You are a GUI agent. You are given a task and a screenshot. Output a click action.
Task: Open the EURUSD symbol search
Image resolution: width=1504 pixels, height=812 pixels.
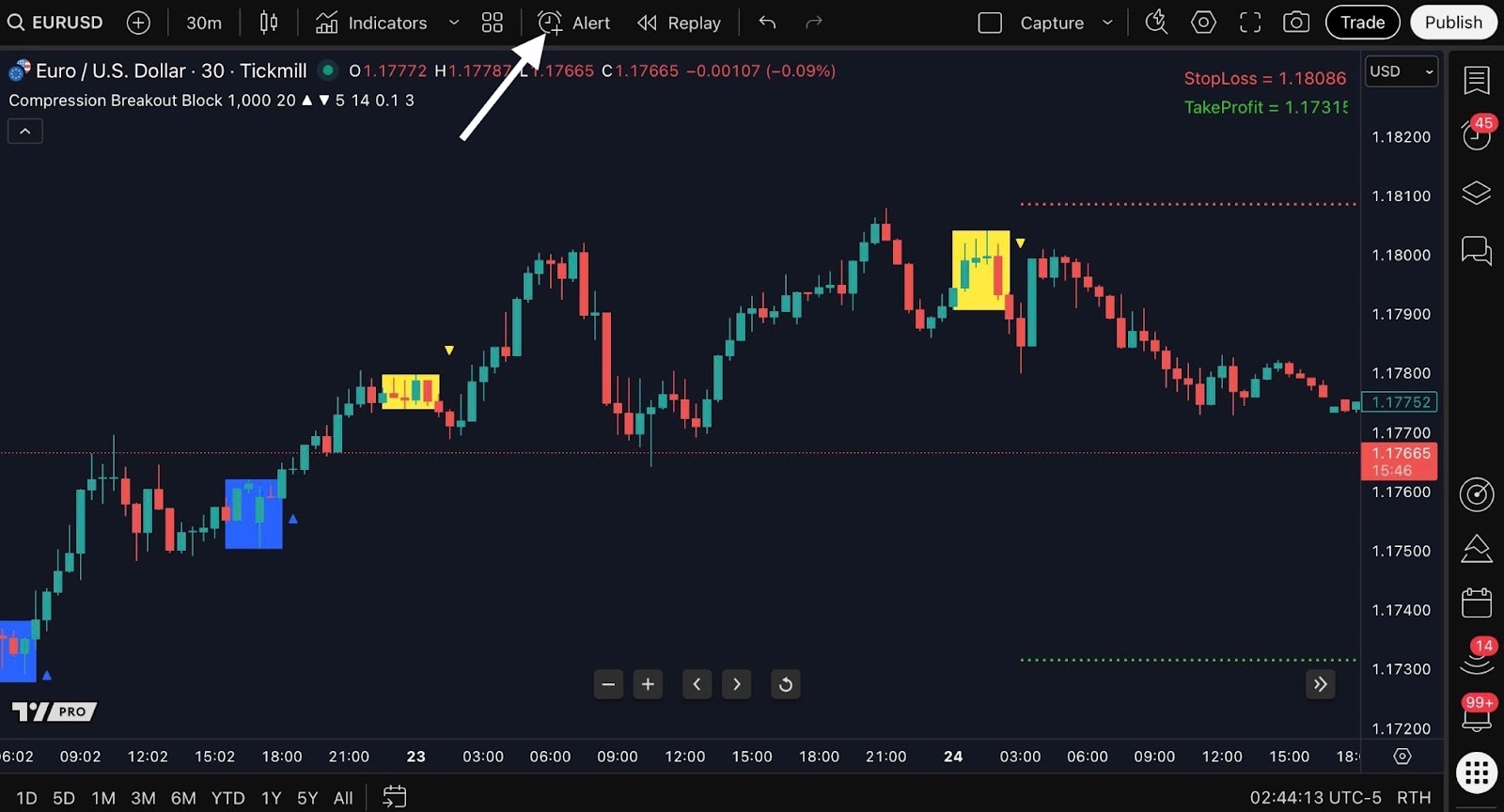click(55, 23)
